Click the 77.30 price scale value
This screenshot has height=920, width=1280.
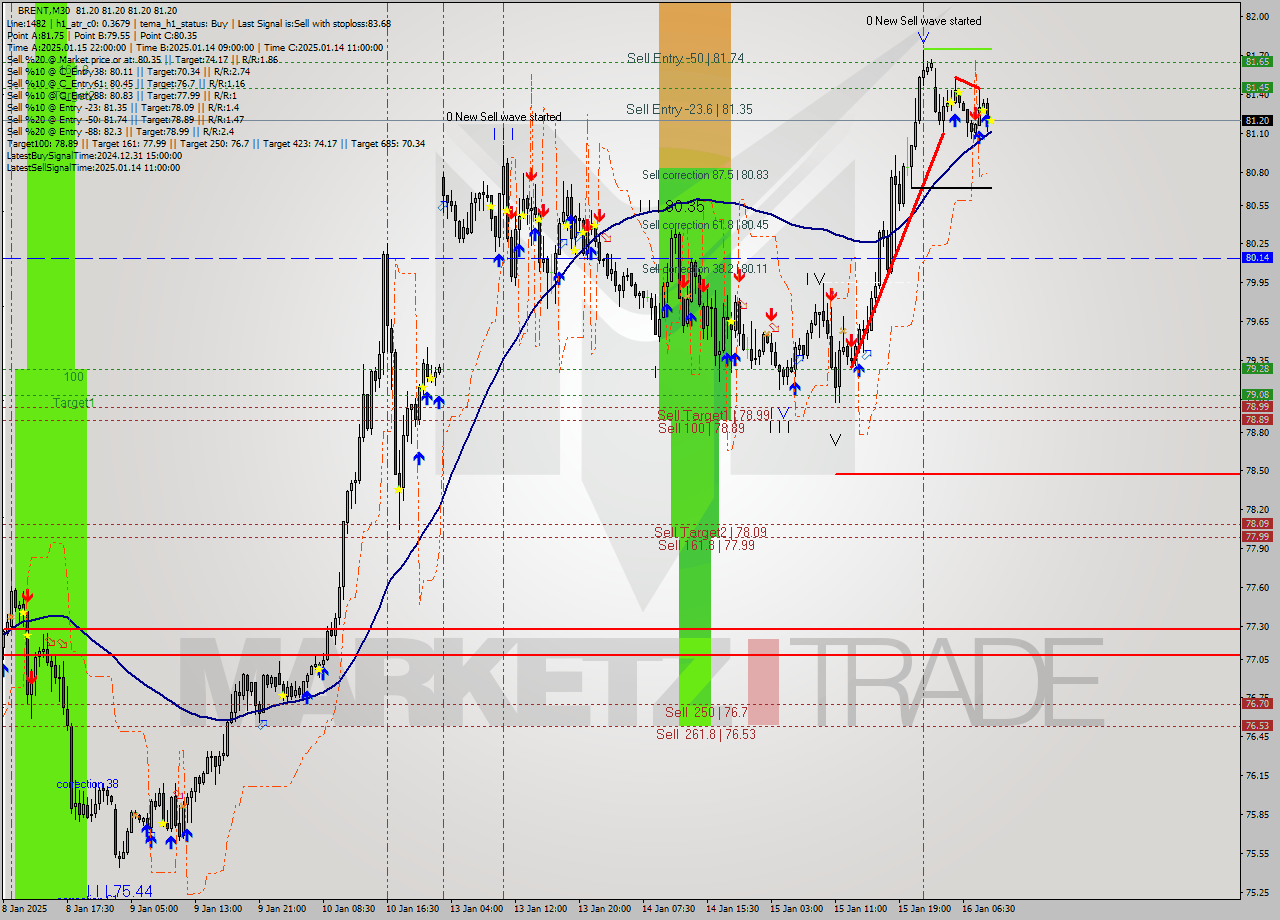tap(1257, 626)
